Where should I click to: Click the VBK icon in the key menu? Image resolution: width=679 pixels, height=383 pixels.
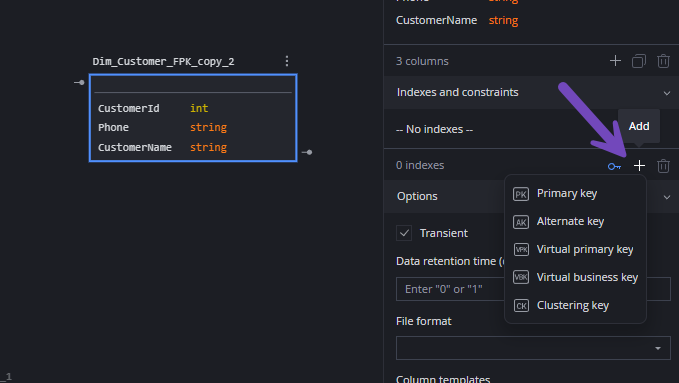click(x=521, y=277)
